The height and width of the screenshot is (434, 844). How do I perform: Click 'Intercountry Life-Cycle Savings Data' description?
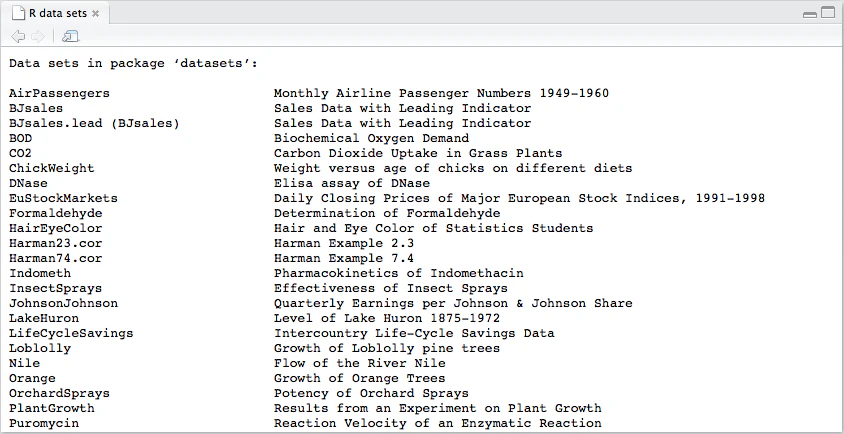point(414,333)
